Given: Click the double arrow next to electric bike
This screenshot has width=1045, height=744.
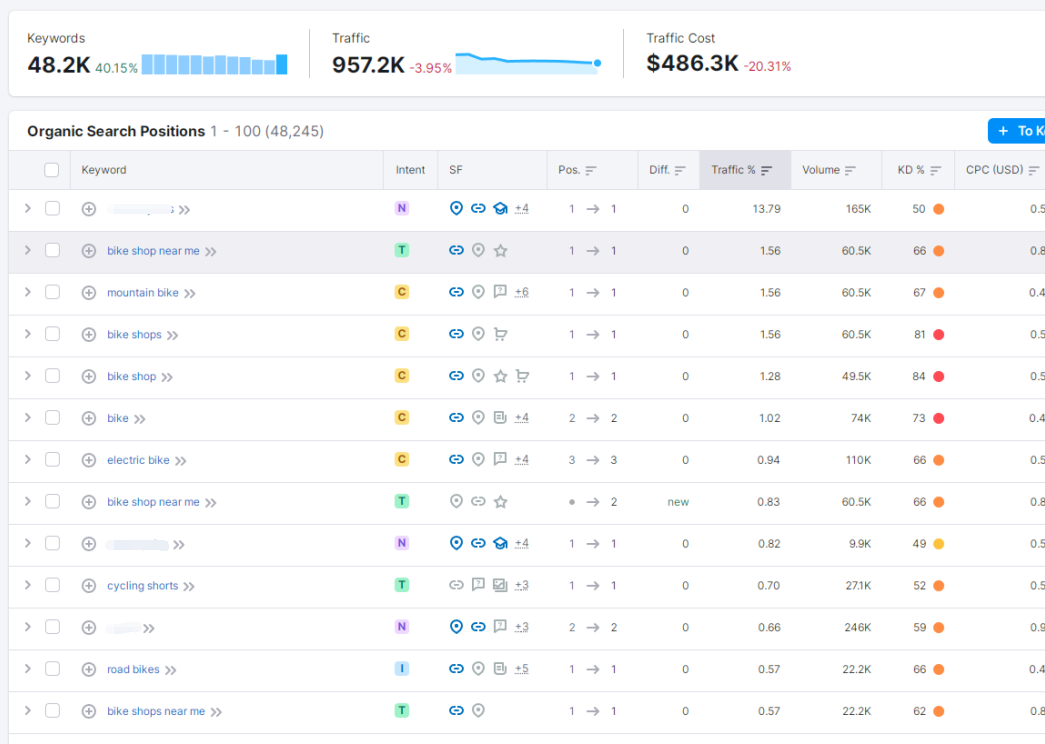Looking at the screenshot, I should [x=181, y=461].
